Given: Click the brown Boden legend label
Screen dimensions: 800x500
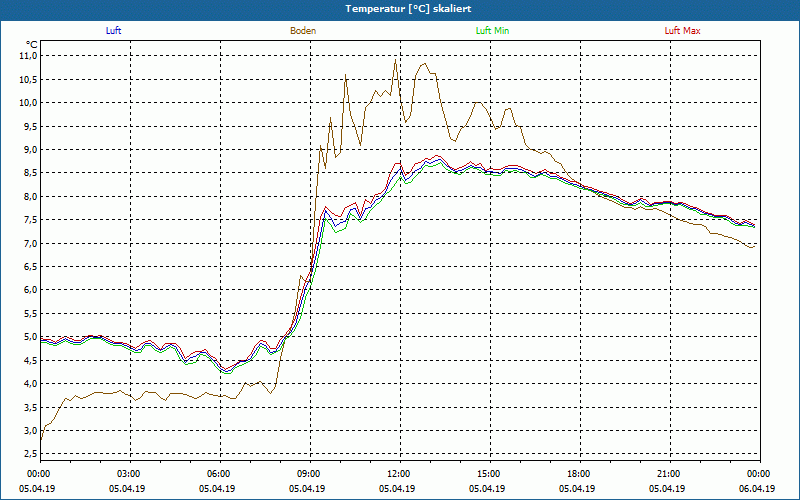Looking at the screenshot, I should pos(303,31).
